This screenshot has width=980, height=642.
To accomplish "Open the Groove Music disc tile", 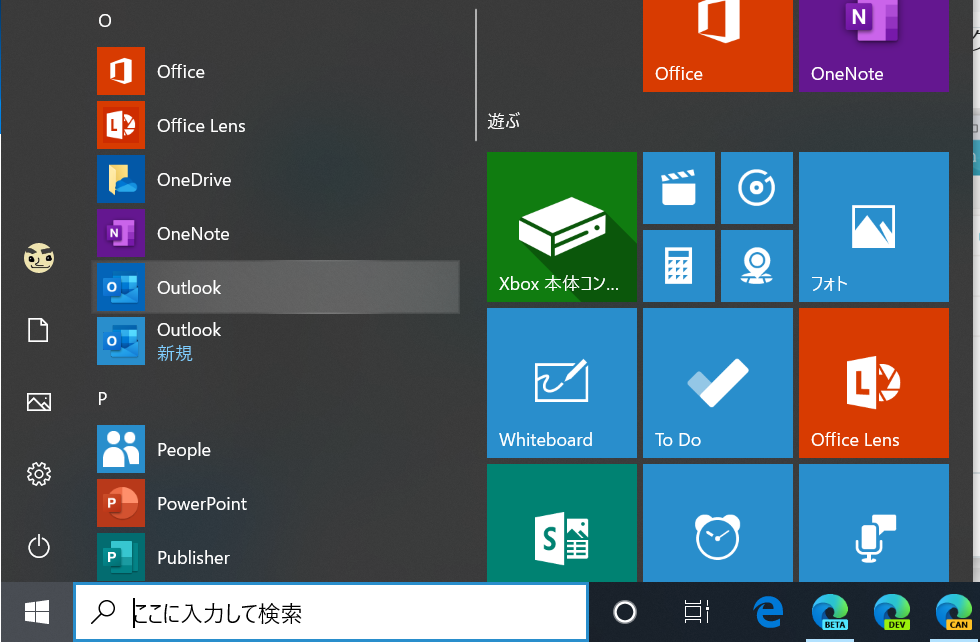I will tap(757, 188).
